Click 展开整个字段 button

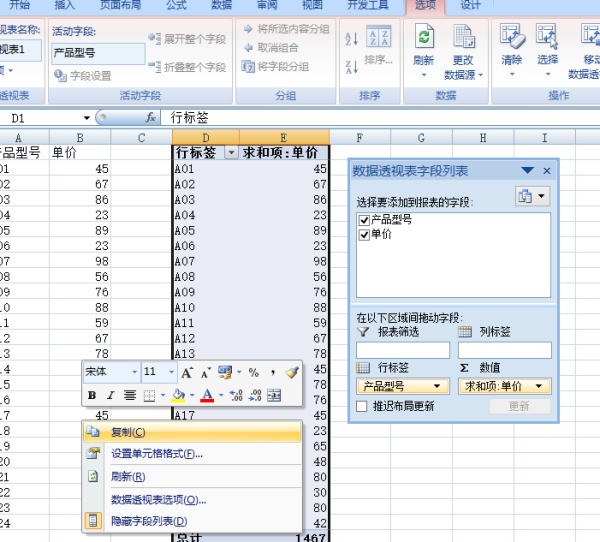[x=188, y=39]
